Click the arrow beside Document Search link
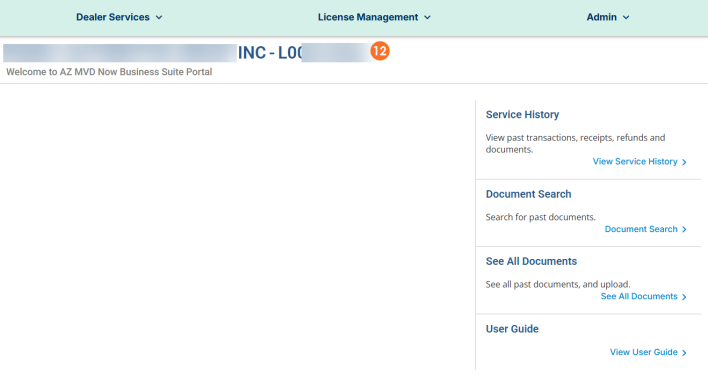The image size is (708, 375). (x=684, y=230)
